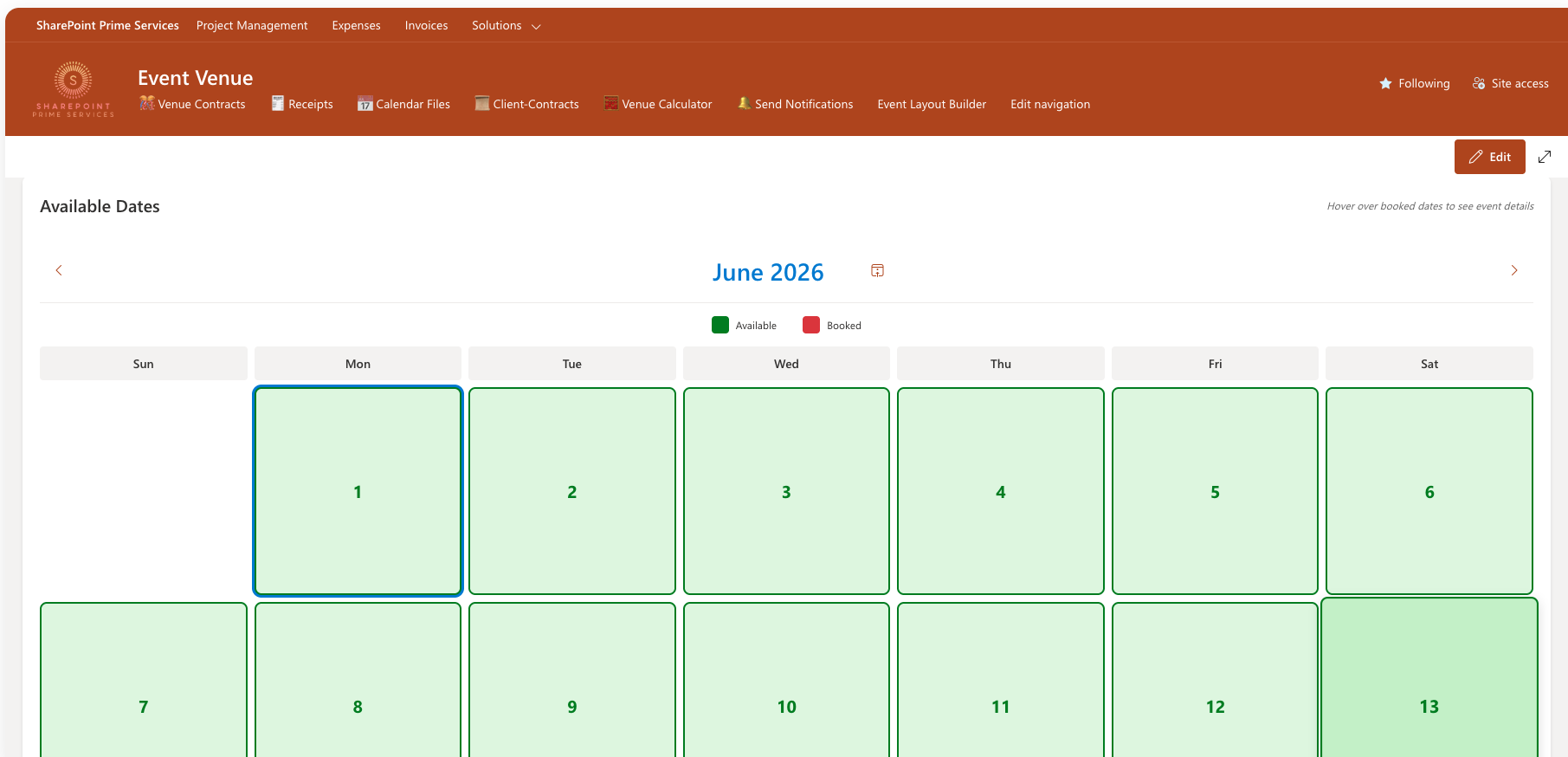Click the Receipts document icon
Image resolution: width=1568 pixels, height=757 pixels.
278,103
